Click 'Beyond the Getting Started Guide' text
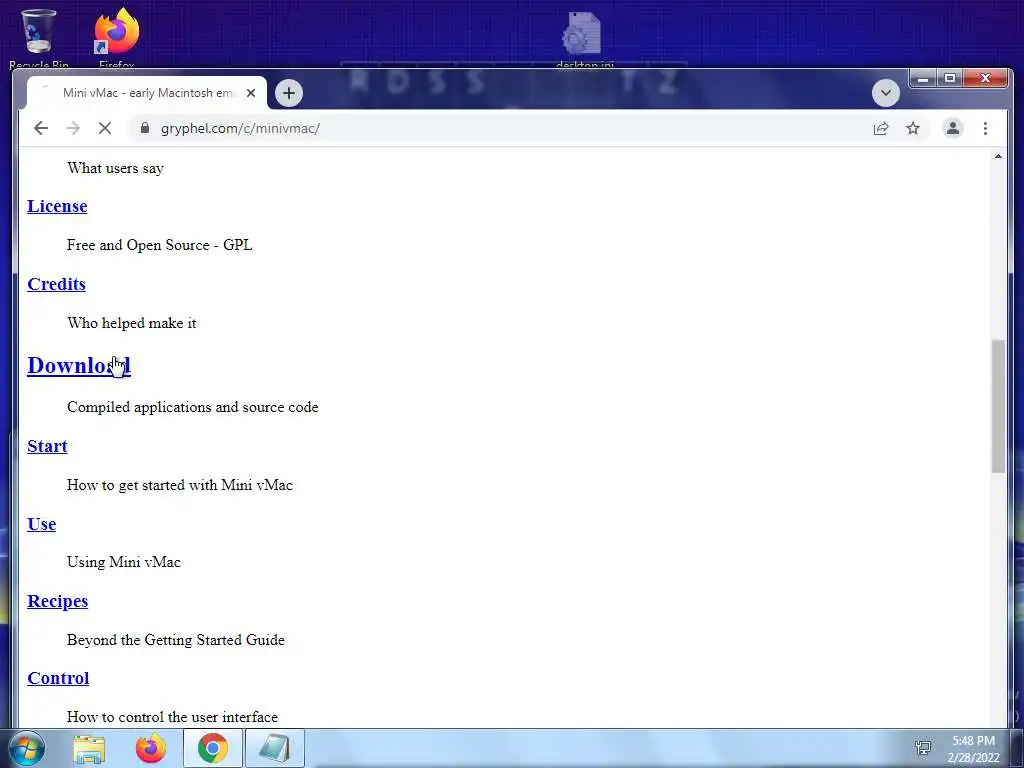 176,639
